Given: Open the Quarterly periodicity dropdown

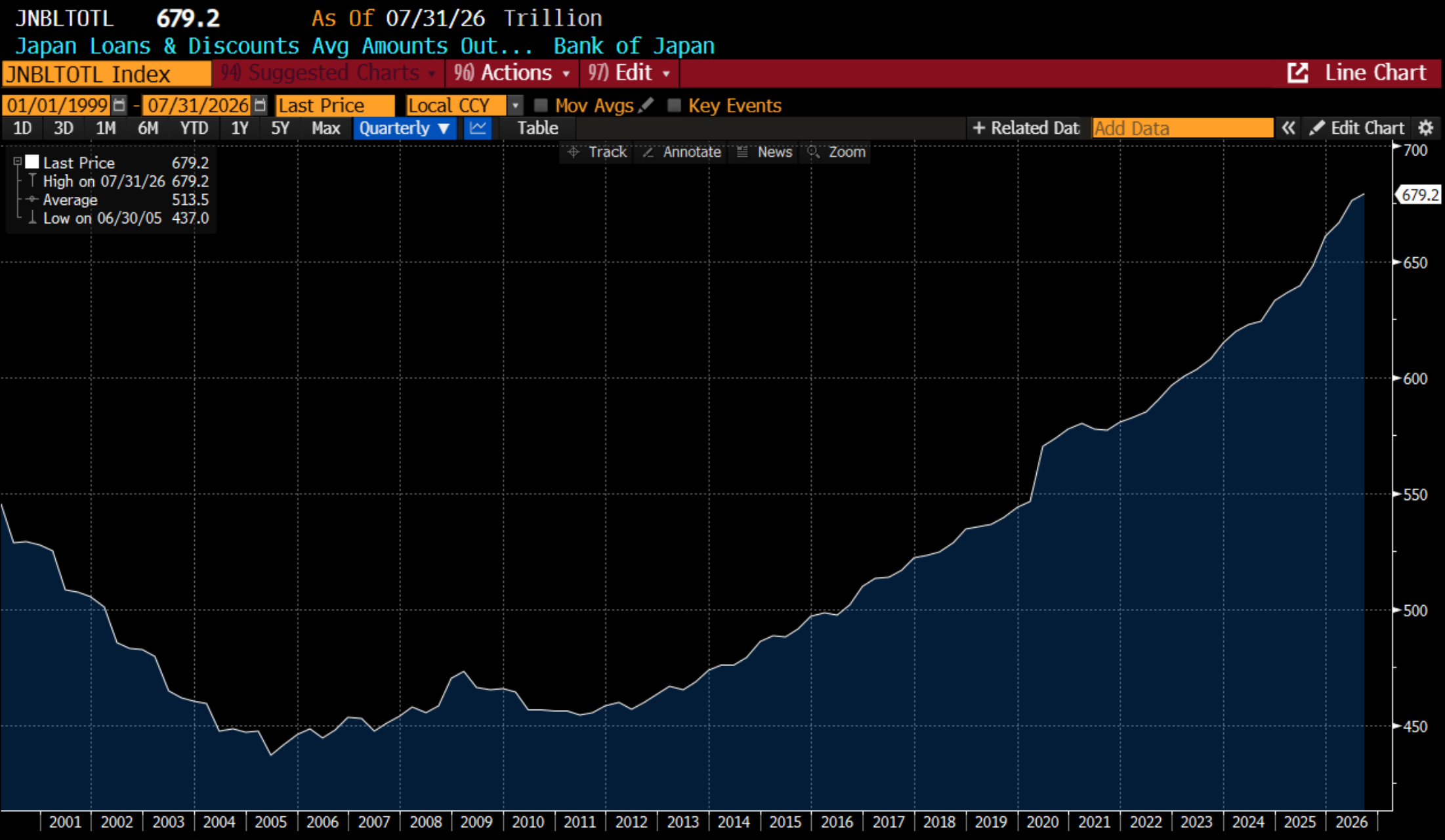Looking at the screenshot, I should [404, 128].
